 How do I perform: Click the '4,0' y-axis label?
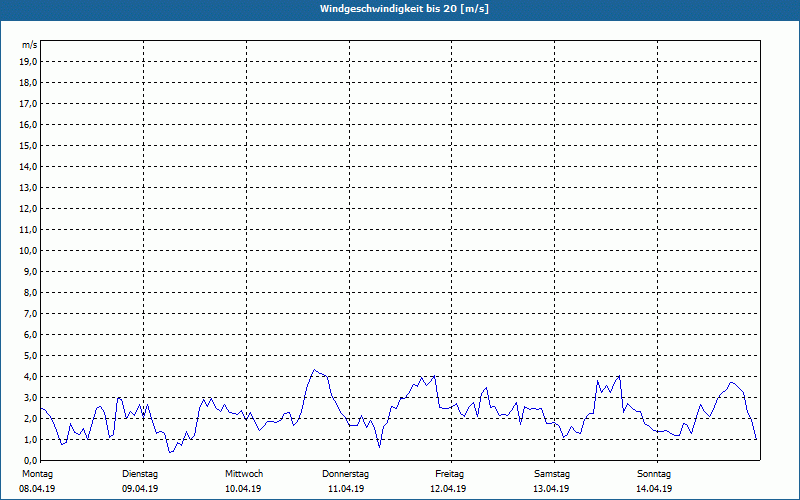[30, 377]
